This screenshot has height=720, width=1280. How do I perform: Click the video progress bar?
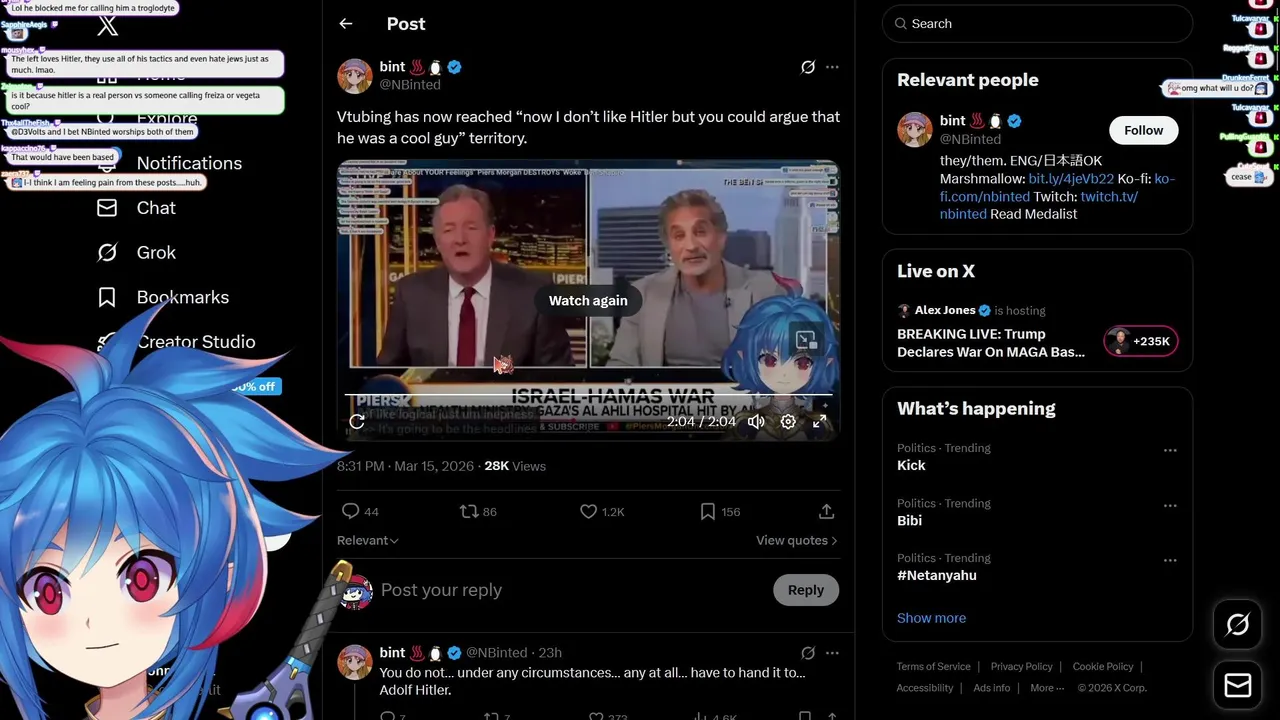coord(588,396)
